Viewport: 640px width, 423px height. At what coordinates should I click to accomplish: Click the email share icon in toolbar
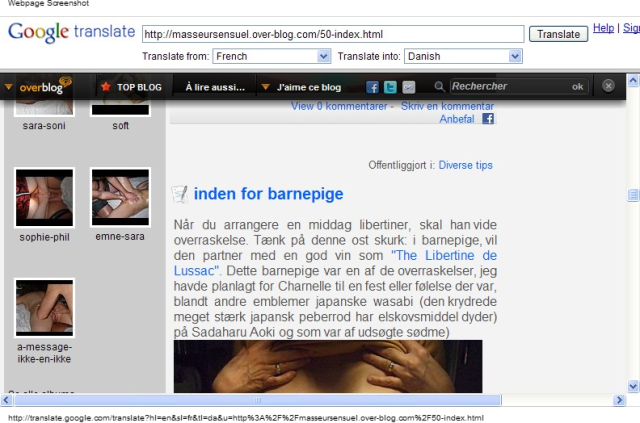tap(409, 87)
